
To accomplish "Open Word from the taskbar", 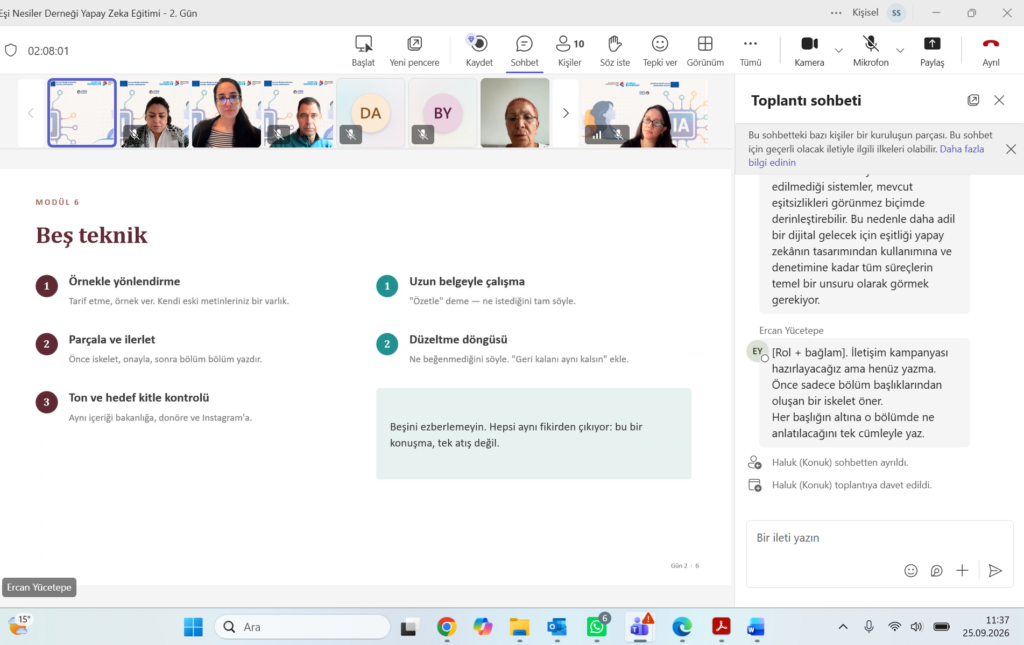I will [756, 627].
